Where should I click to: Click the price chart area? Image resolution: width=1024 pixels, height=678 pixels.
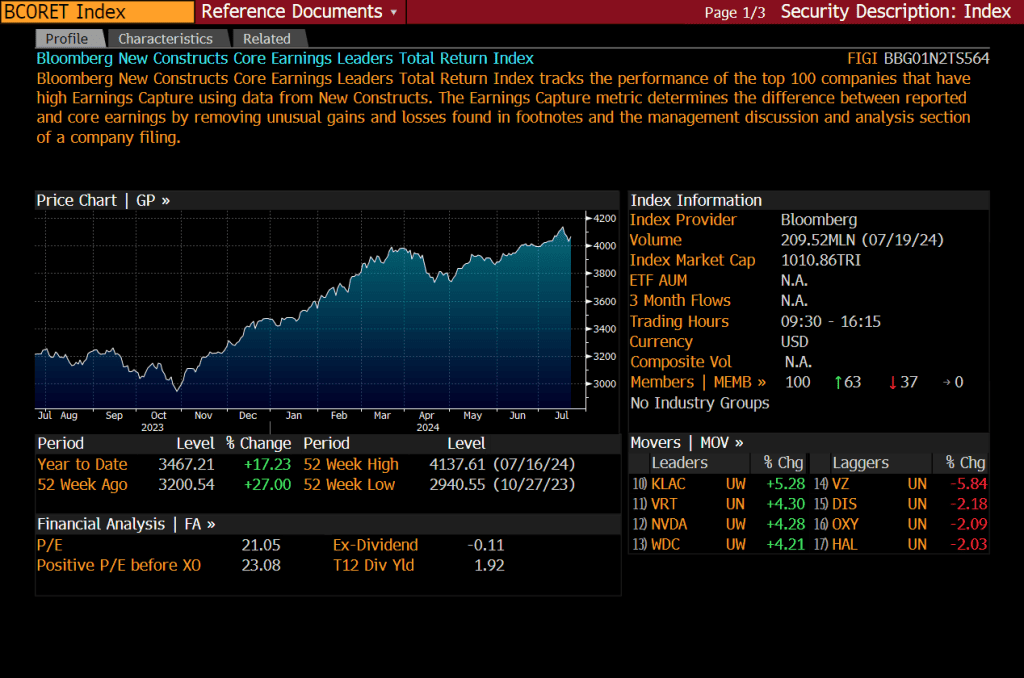pos(310,311)
